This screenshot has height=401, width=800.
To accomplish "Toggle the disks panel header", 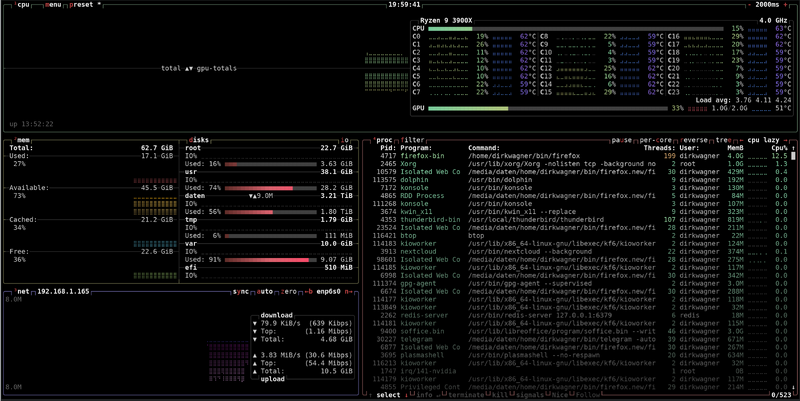I will click(x=198, y=140).
